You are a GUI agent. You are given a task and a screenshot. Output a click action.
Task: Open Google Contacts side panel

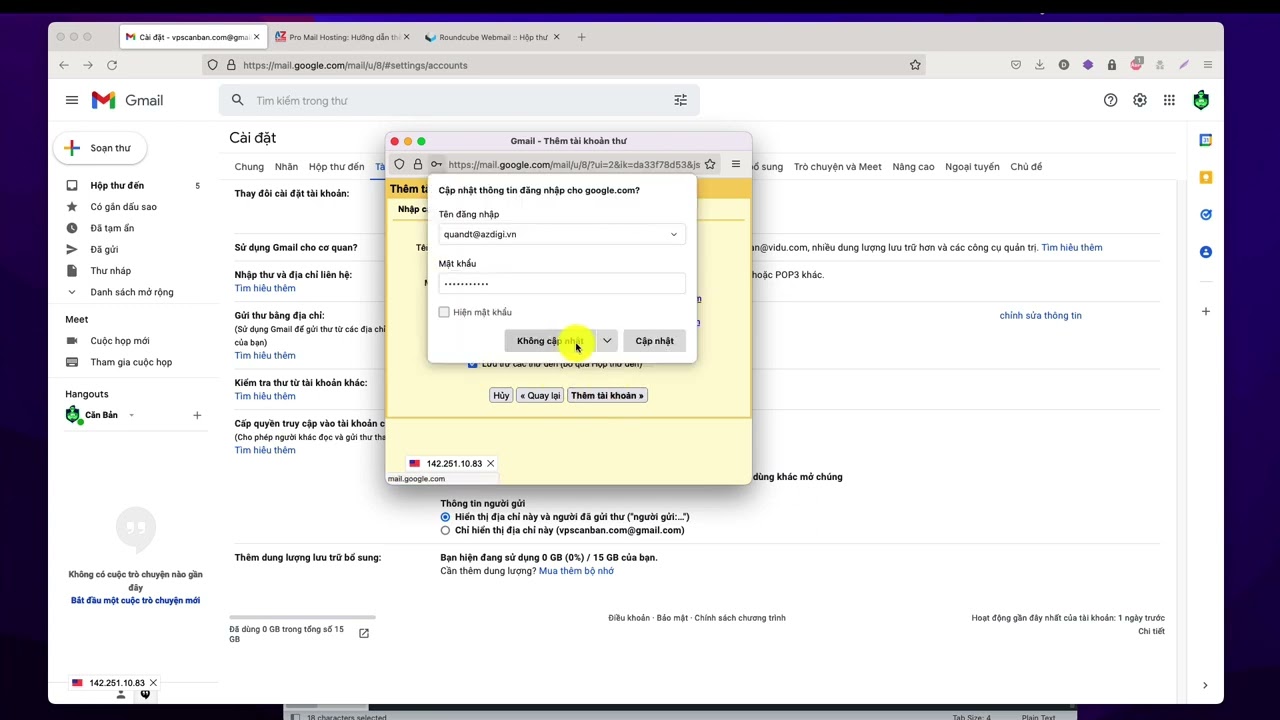tap(1205, 252)
